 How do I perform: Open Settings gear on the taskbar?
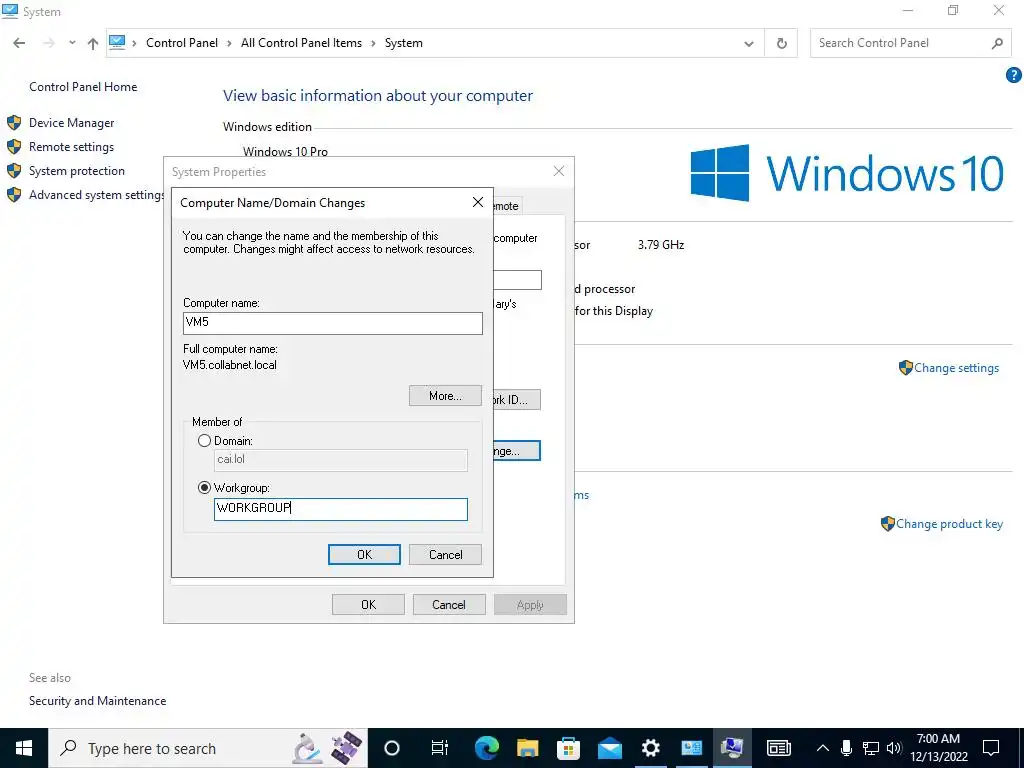(x=650, y=748)
